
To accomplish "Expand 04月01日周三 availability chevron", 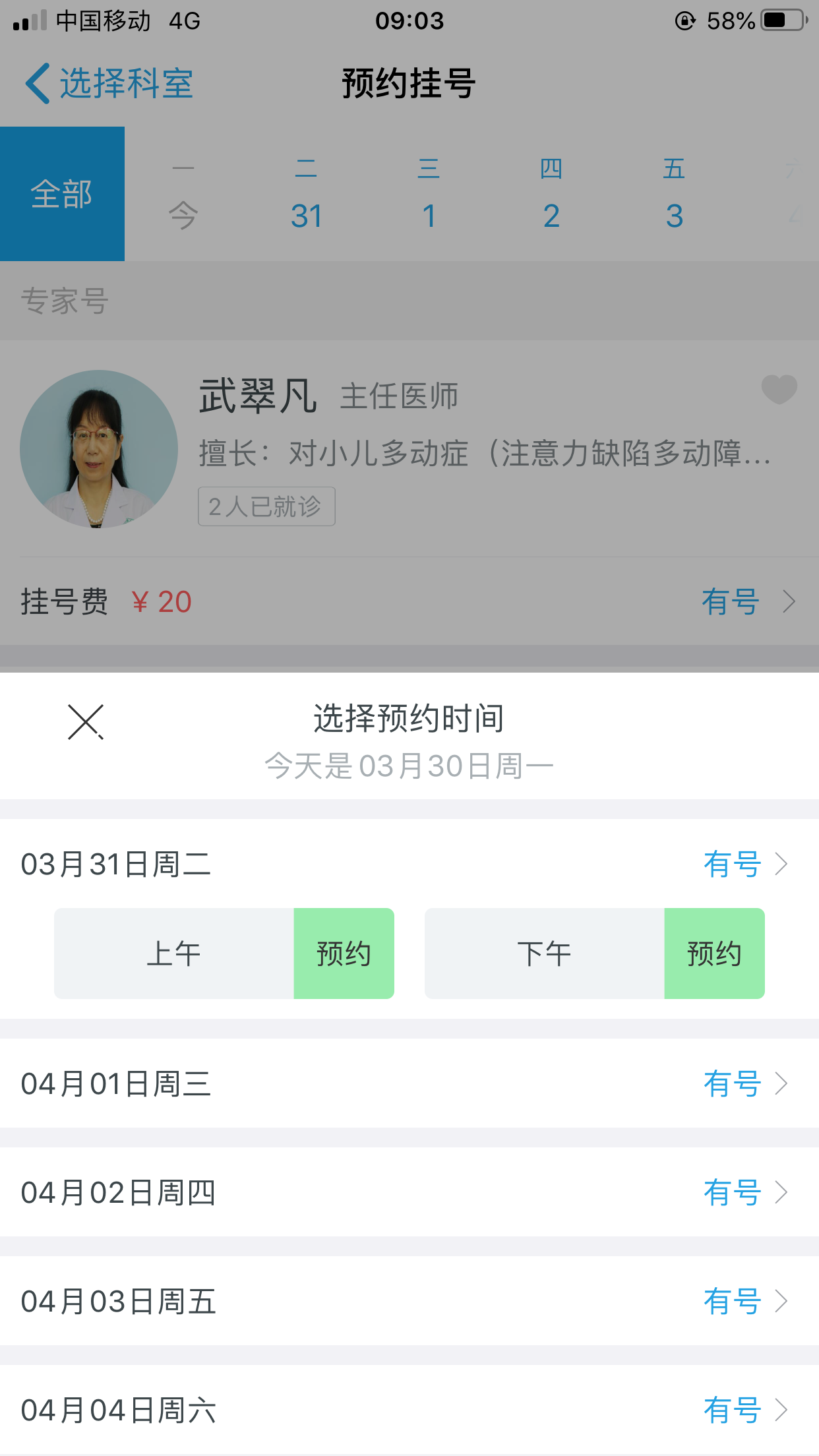I will pos(781,1083).
